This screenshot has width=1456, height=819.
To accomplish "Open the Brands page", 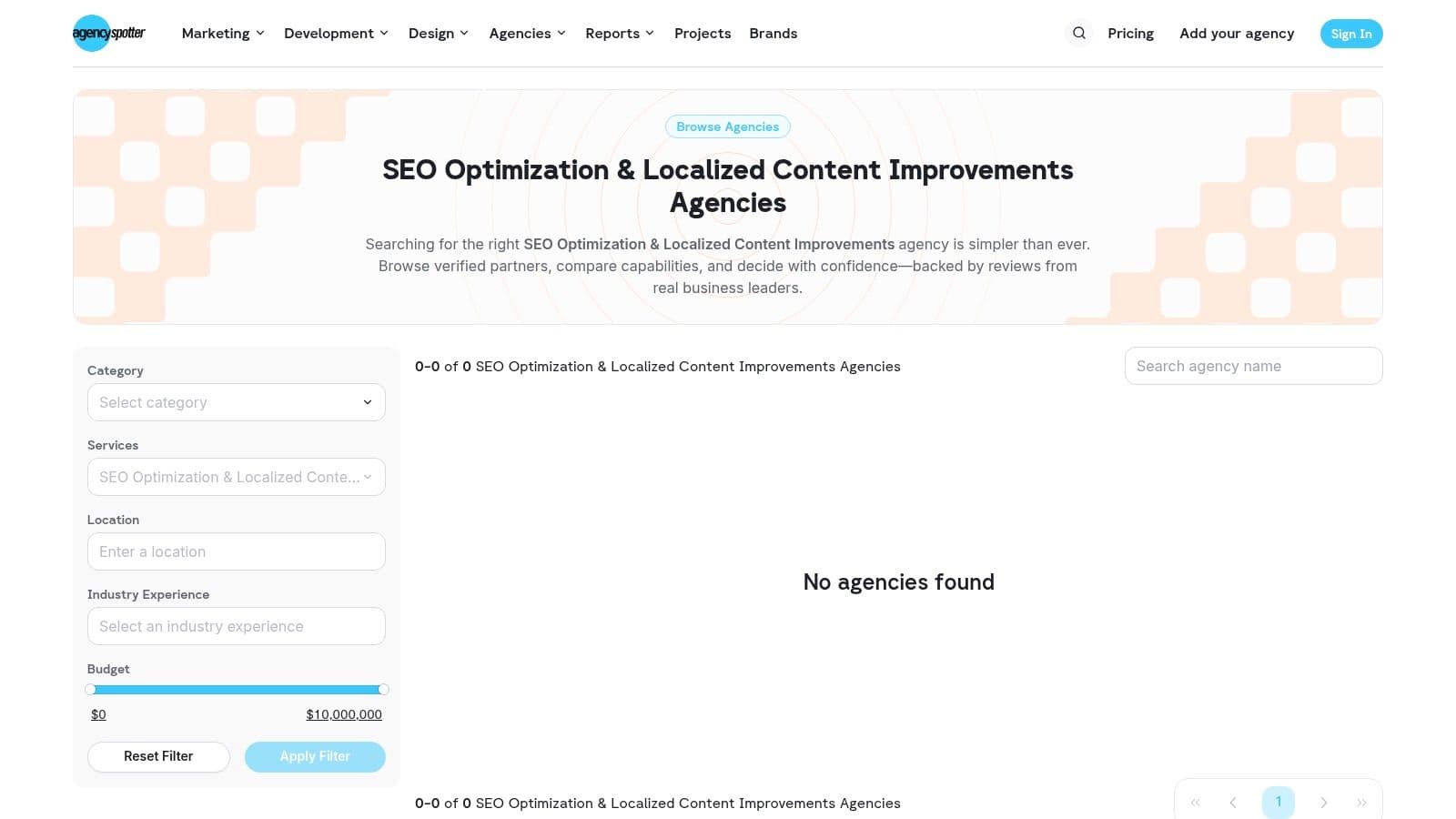I will (x=773, y=34).
